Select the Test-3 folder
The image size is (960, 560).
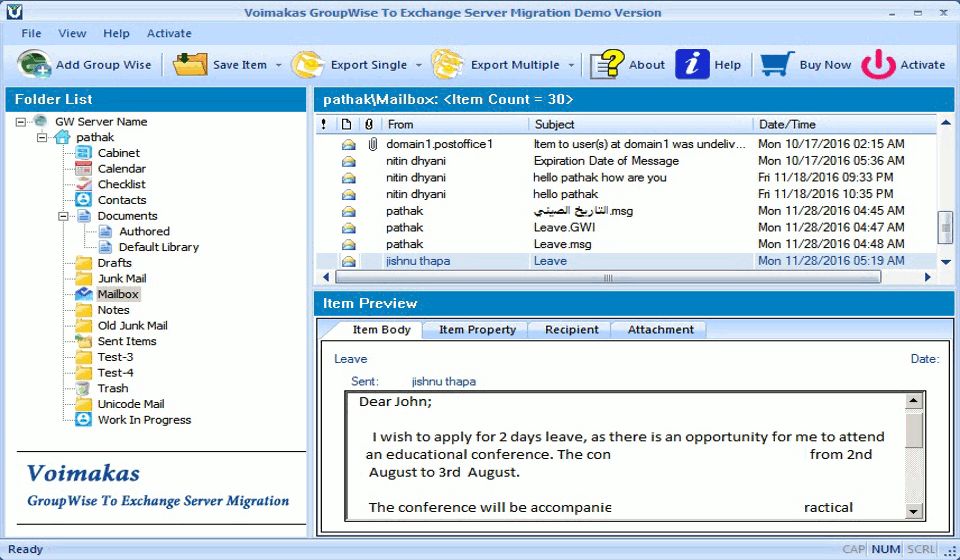tap(115, 357)
